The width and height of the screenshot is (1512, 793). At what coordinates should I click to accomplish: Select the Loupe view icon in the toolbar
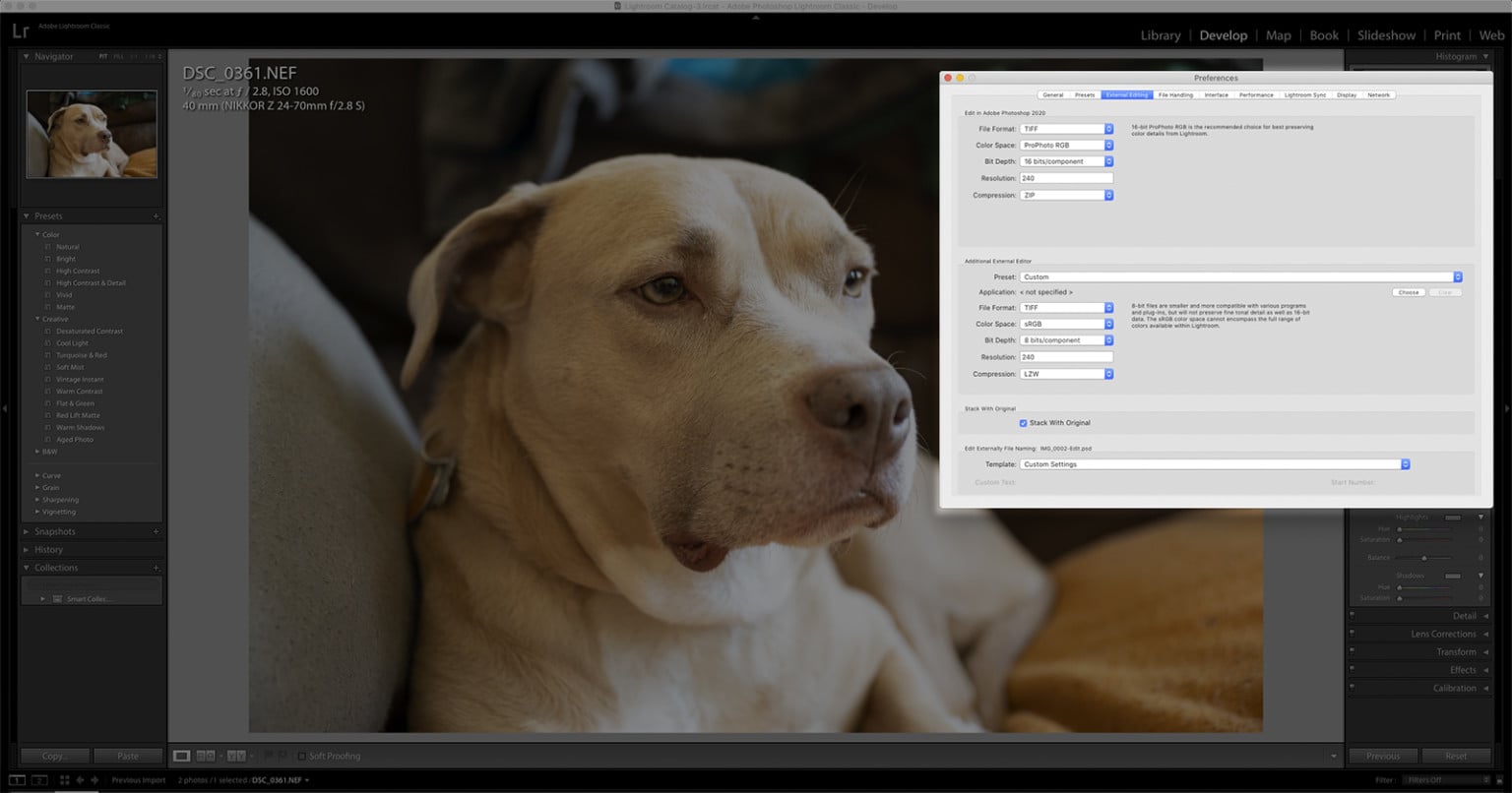(181, 756)
